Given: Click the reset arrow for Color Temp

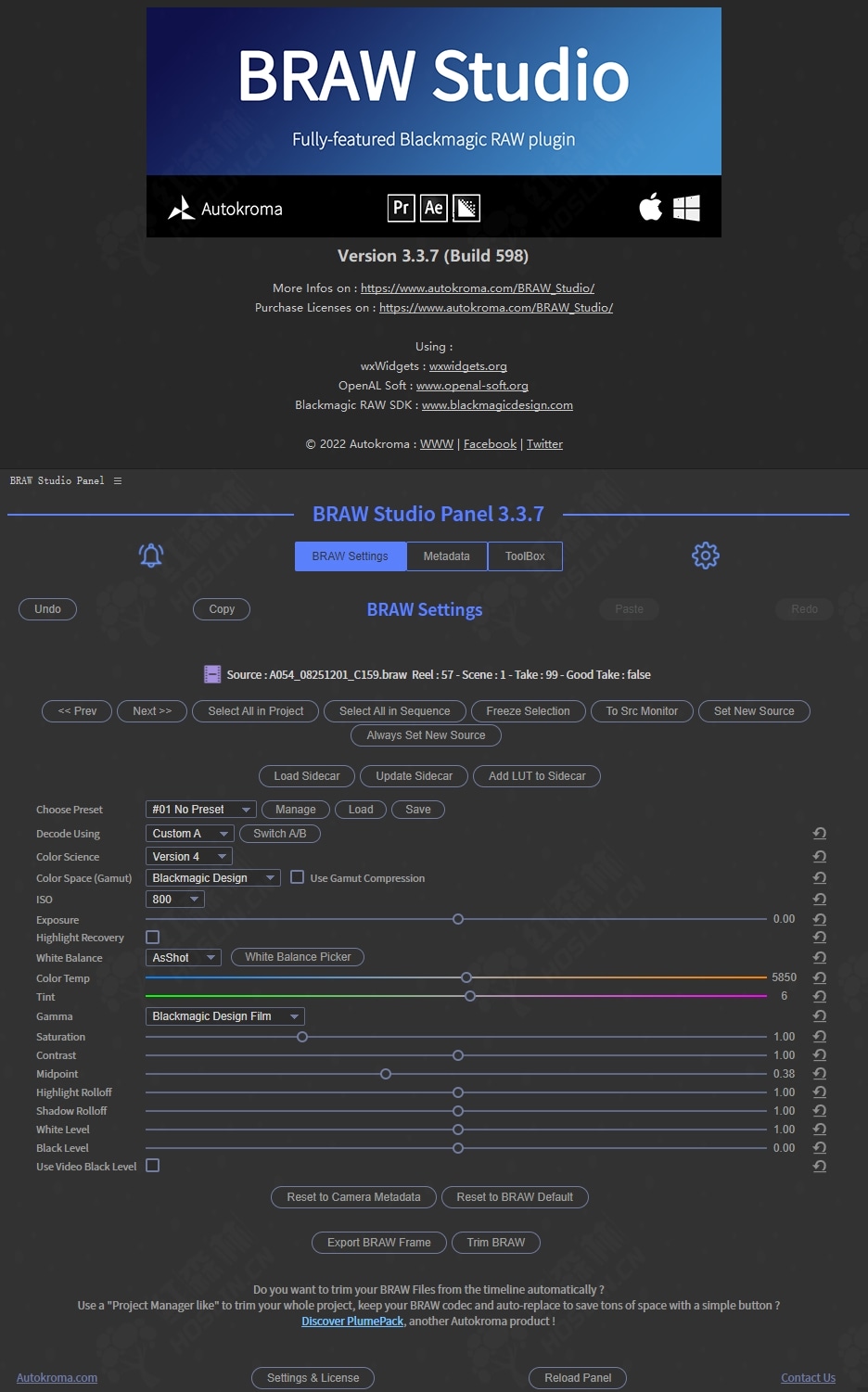Looking at the screenshot, I should tap(820, 977).
